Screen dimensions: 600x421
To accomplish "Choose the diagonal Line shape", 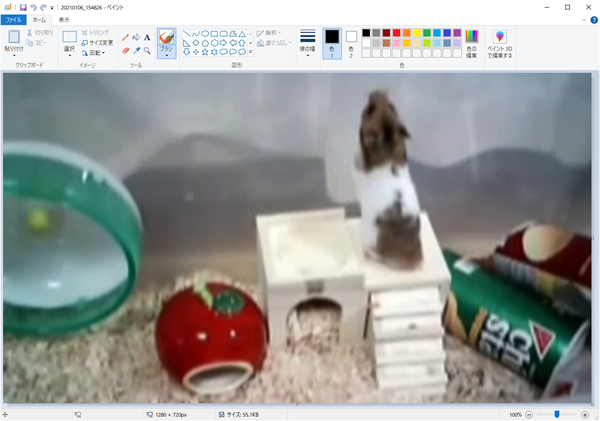I will [x=186, y=34].
